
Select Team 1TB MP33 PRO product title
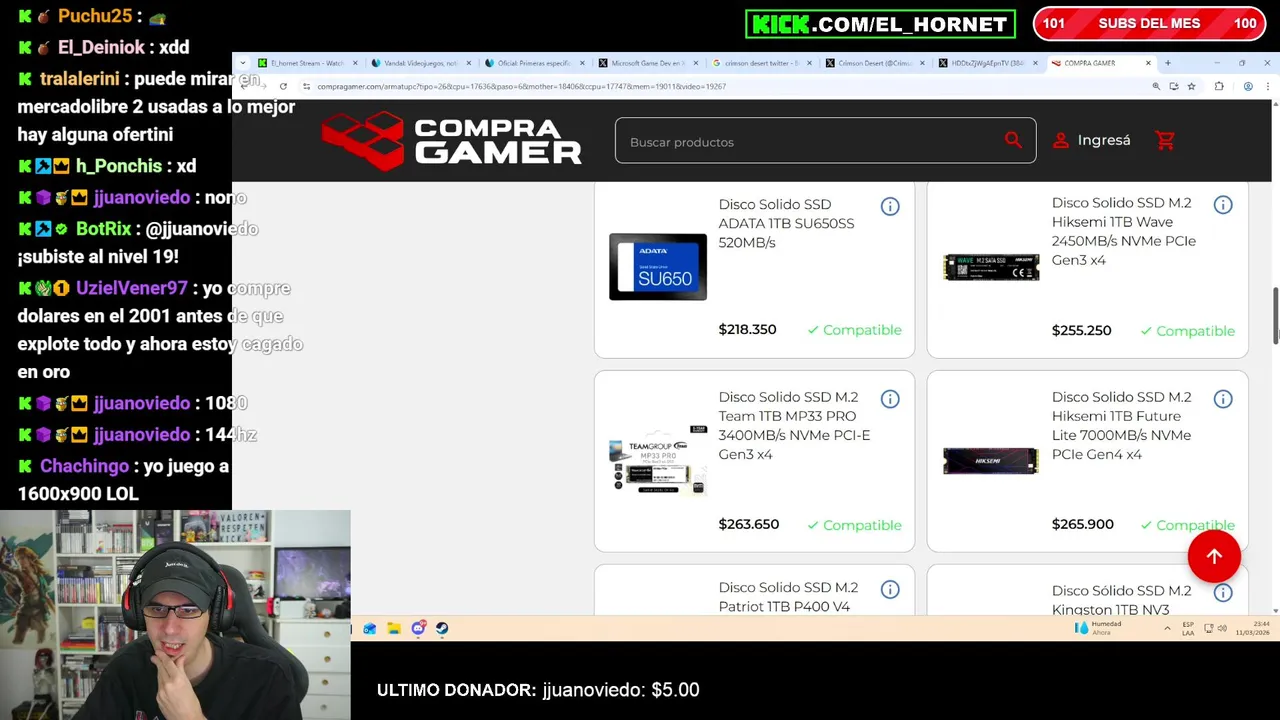pyautogui.click(x=794, y=425)
